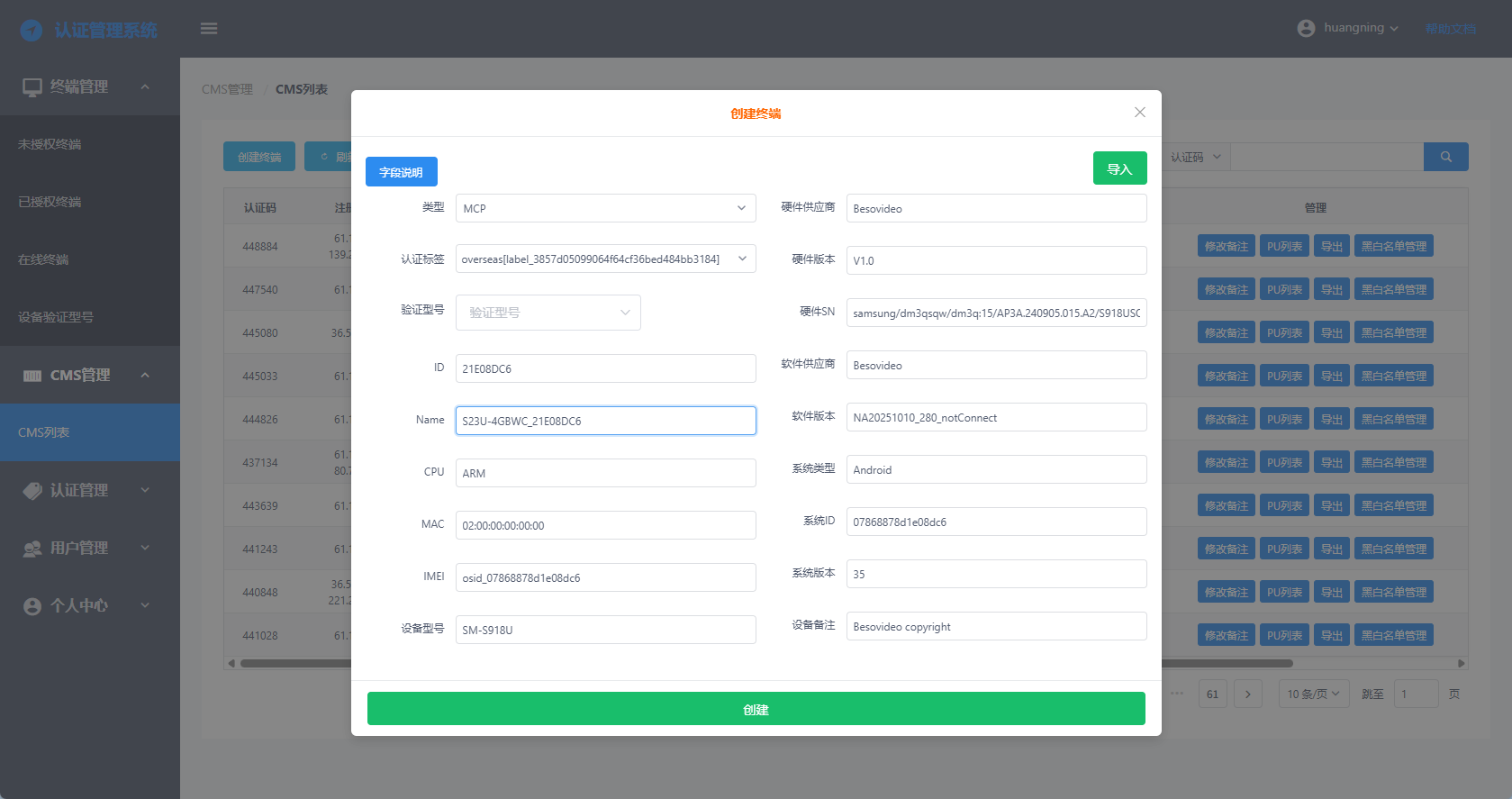Image resolution: width=1512 pixels, height=799 pixels.
Task: Click the green create submit button
Action: [756, 709]
